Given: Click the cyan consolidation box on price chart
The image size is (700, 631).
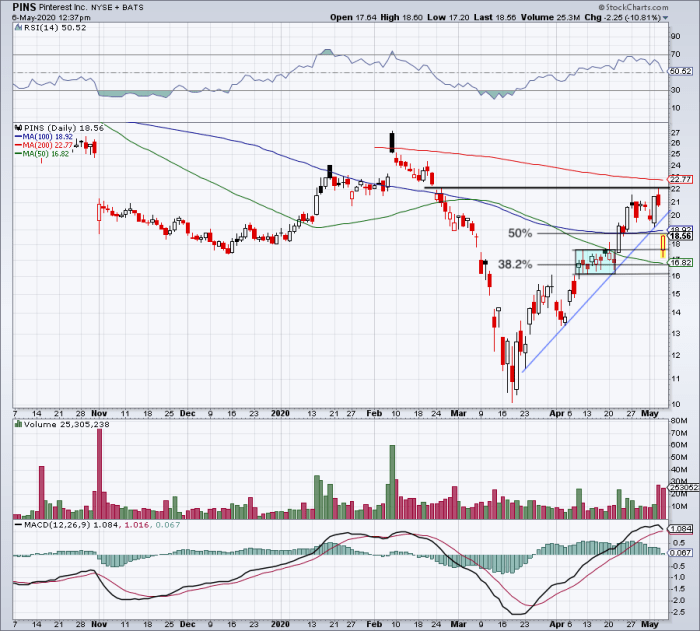Looking at the screenshot, I should (595, 262).
